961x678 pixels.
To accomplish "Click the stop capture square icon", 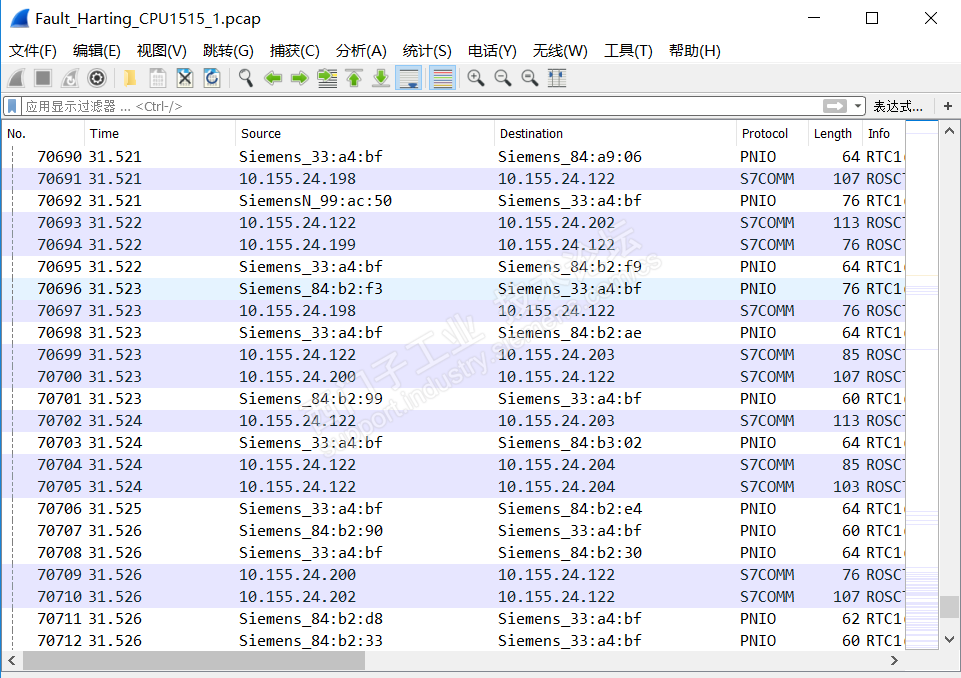I will click(43, 78).
